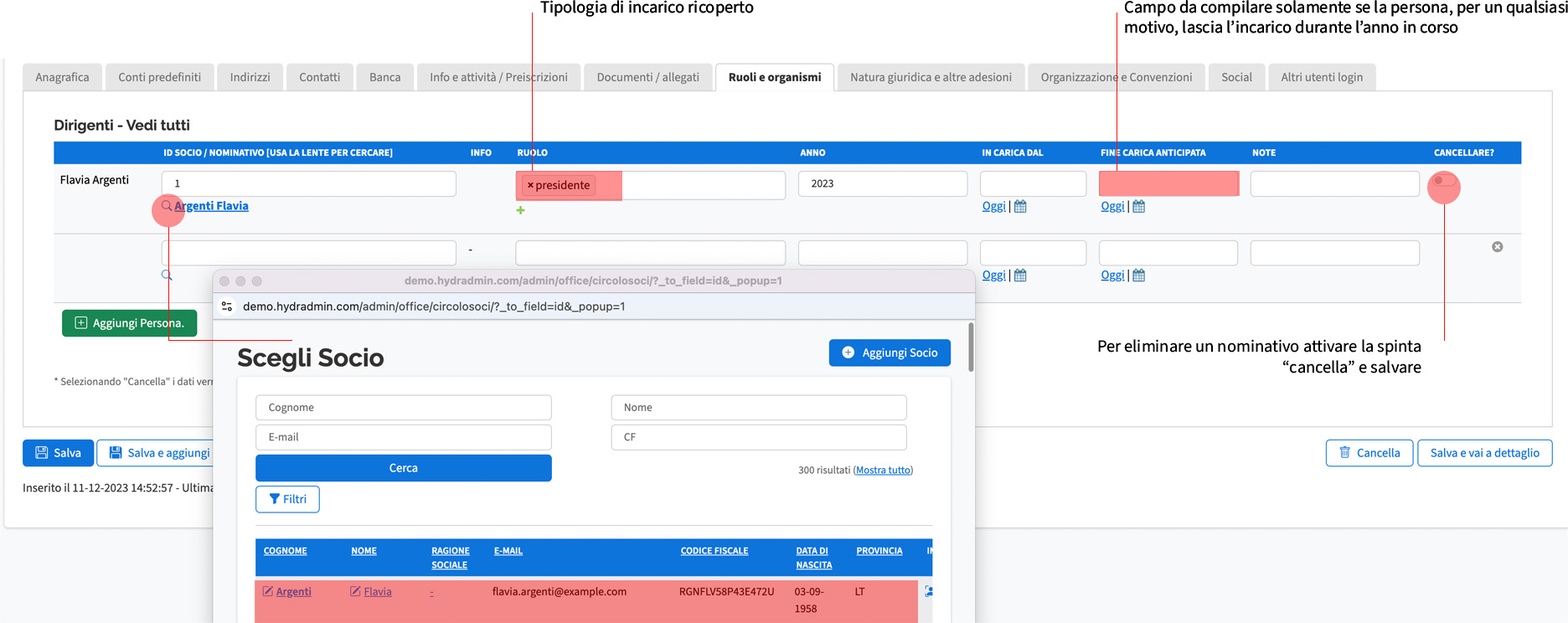Click the Flavia name link in results
The width and height of the screenshot is (1568, 623).
point(377,591)
